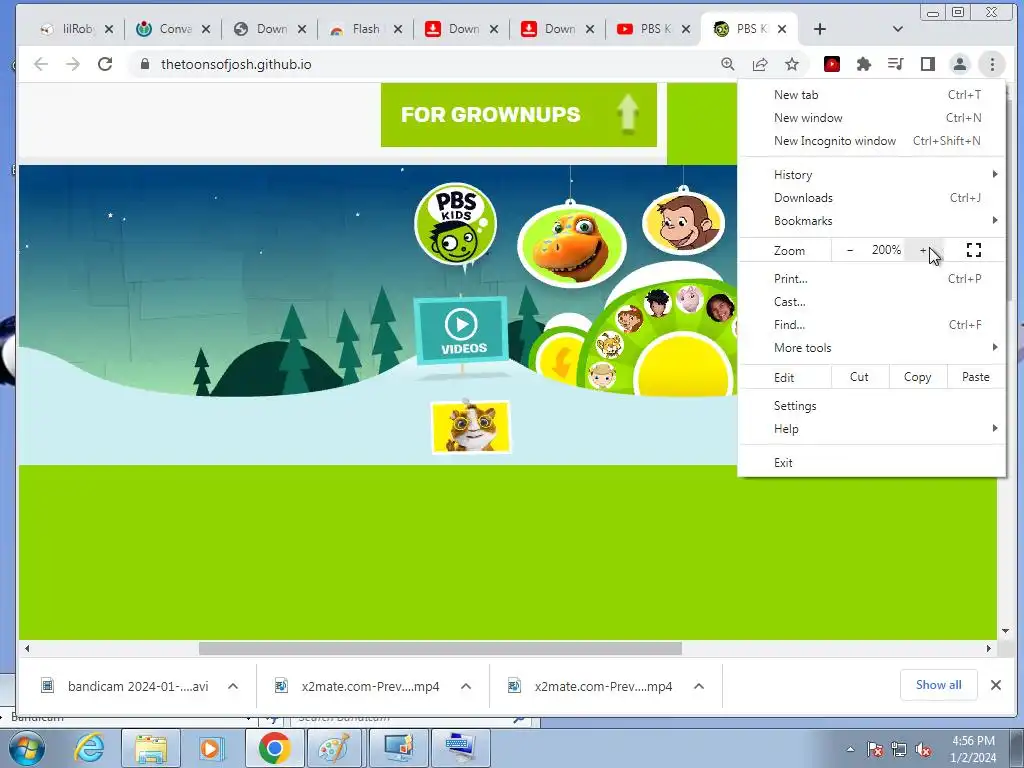The image size is (1024, 768).
Task: Click the red YouTube extension icon
Action: click(831, 64)
